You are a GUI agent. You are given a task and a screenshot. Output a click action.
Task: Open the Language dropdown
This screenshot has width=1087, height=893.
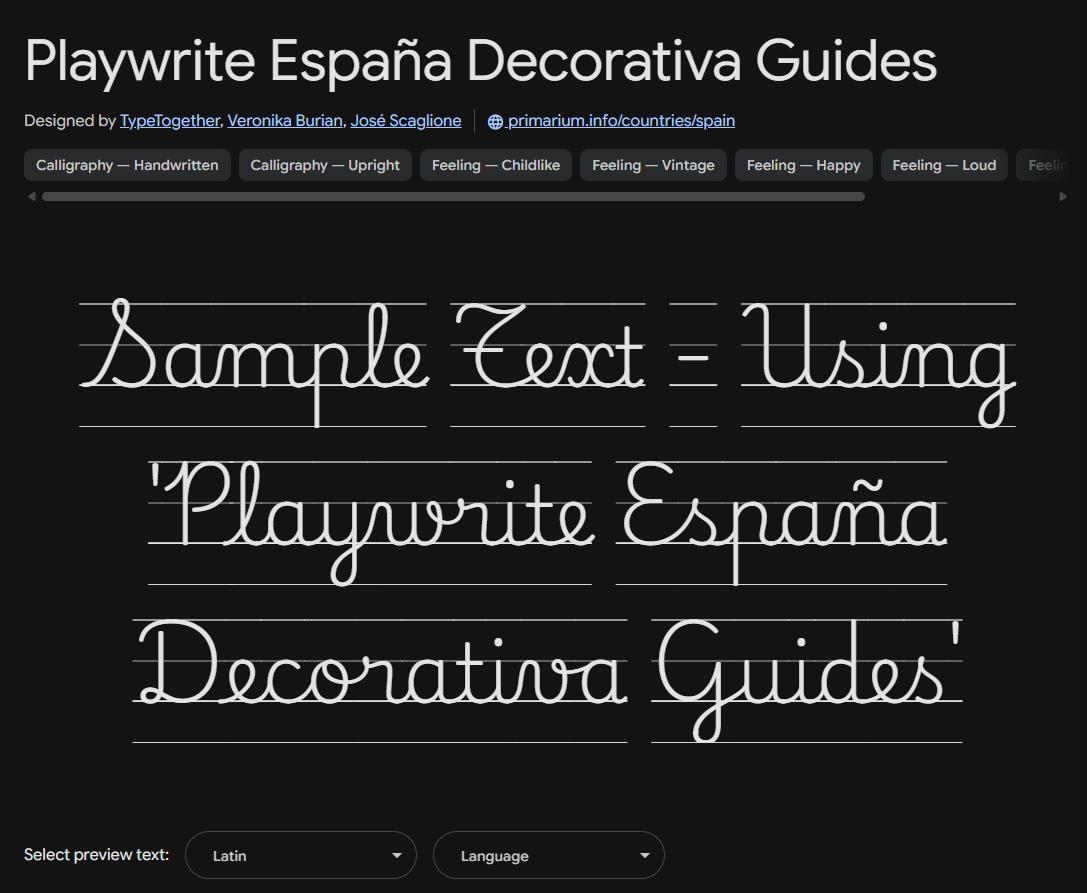tap(549, 855)
